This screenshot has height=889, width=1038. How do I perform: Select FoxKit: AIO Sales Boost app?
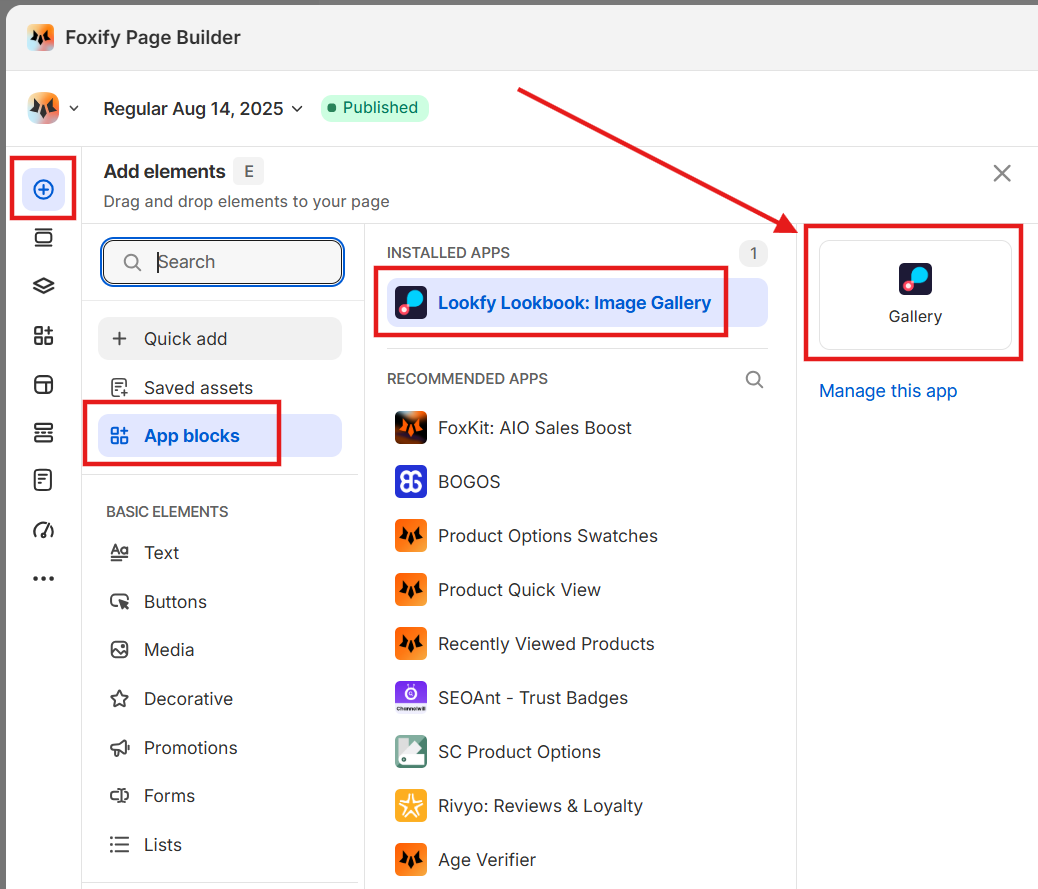click(x=577, y=428)
